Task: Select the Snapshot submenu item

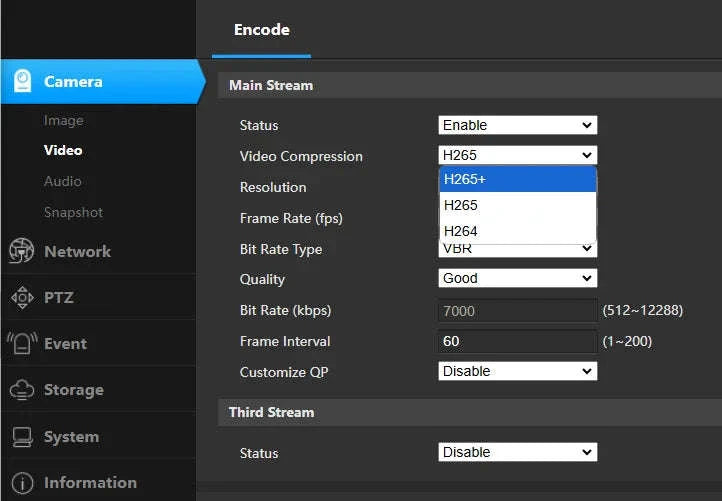Action: click(73, 212)
